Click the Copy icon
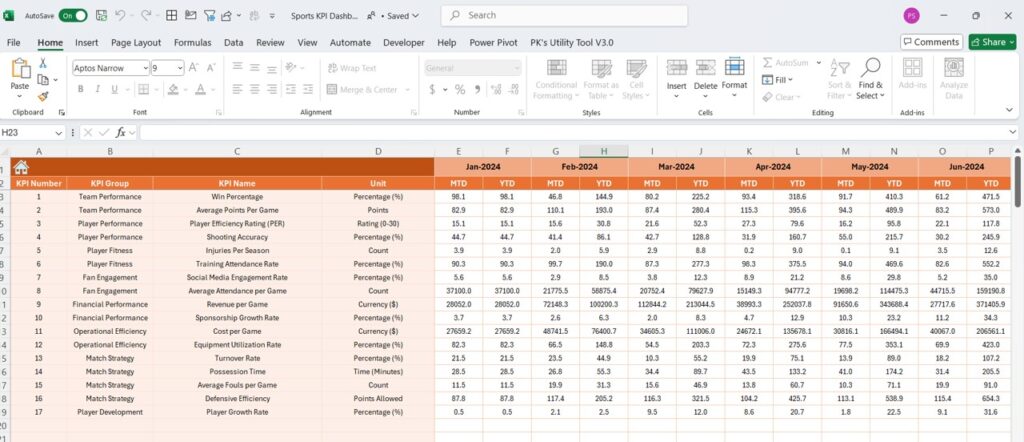Image resolution: width=1024 pixels, height=442 pixels. (43, 80)
